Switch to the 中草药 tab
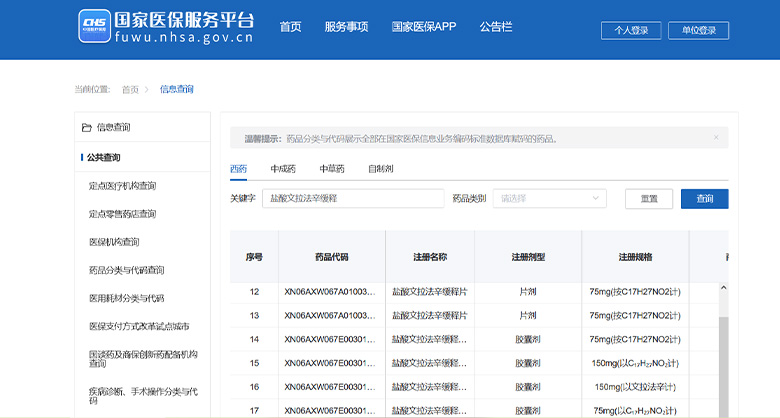Image resolution: width=780 pixels, height=418 pixels. (x=332, y=169)
